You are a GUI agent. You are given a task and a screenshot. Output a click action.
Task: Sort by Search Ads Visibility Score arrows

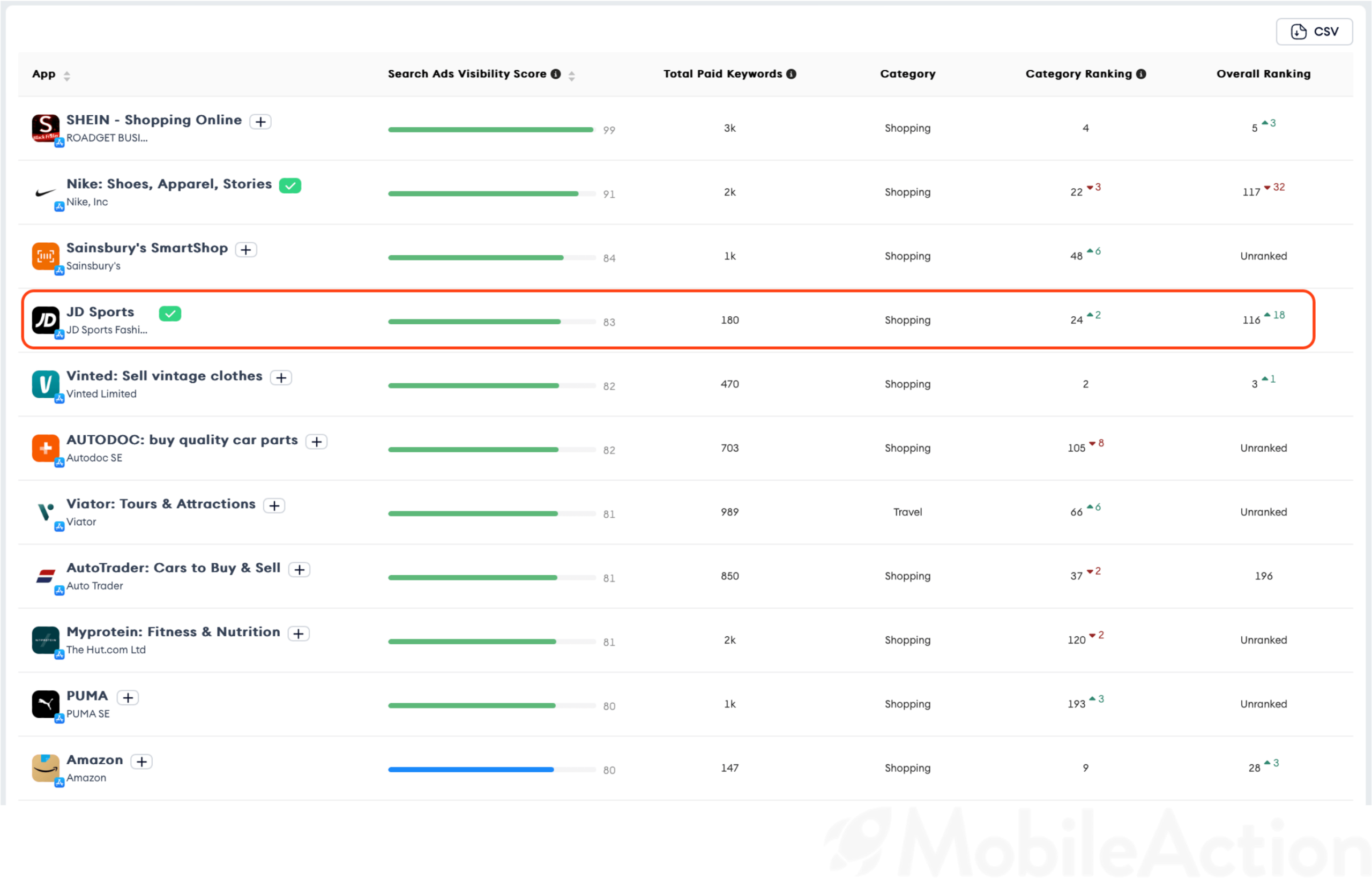(571, 76)
